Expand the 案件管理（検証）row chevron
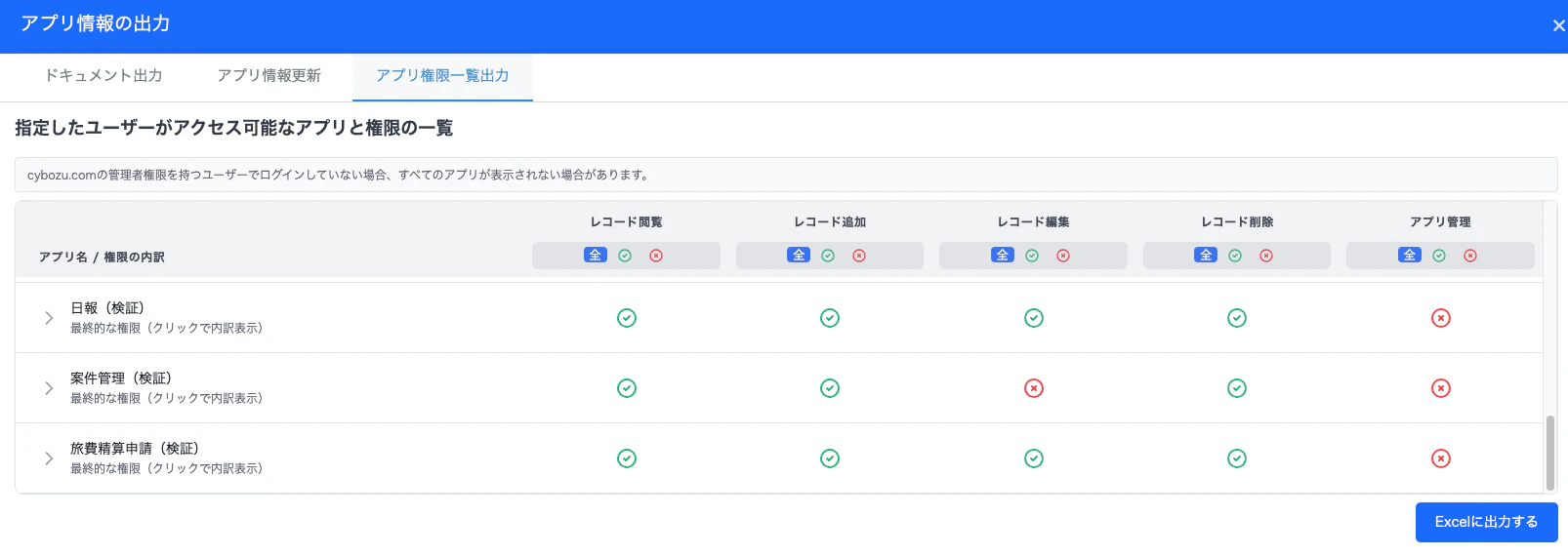Screen dimensions: 1568x557 [x=49, y=388]
